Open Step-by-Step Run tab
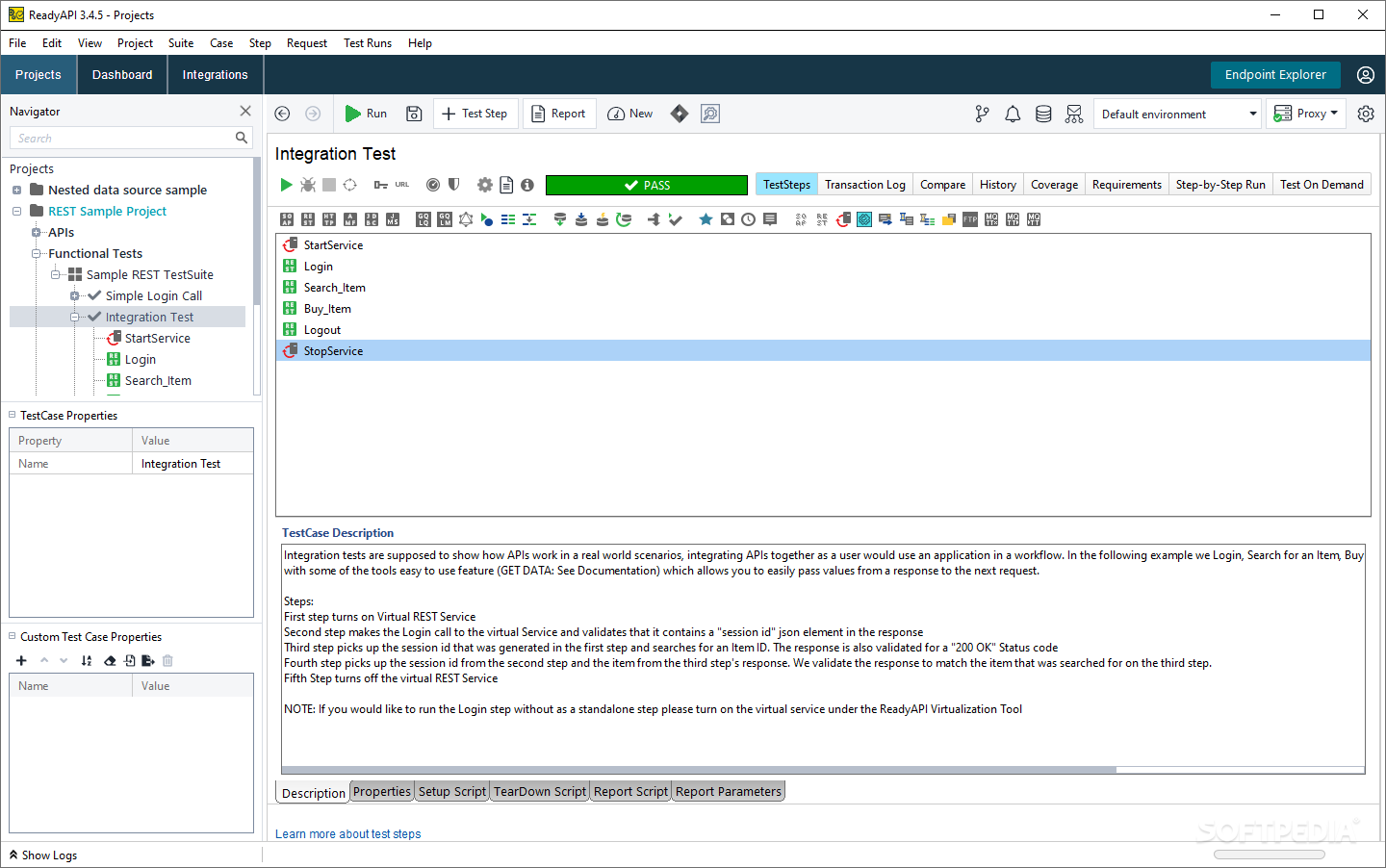This screenshot has width=1386, height=868. [1220, 185]
